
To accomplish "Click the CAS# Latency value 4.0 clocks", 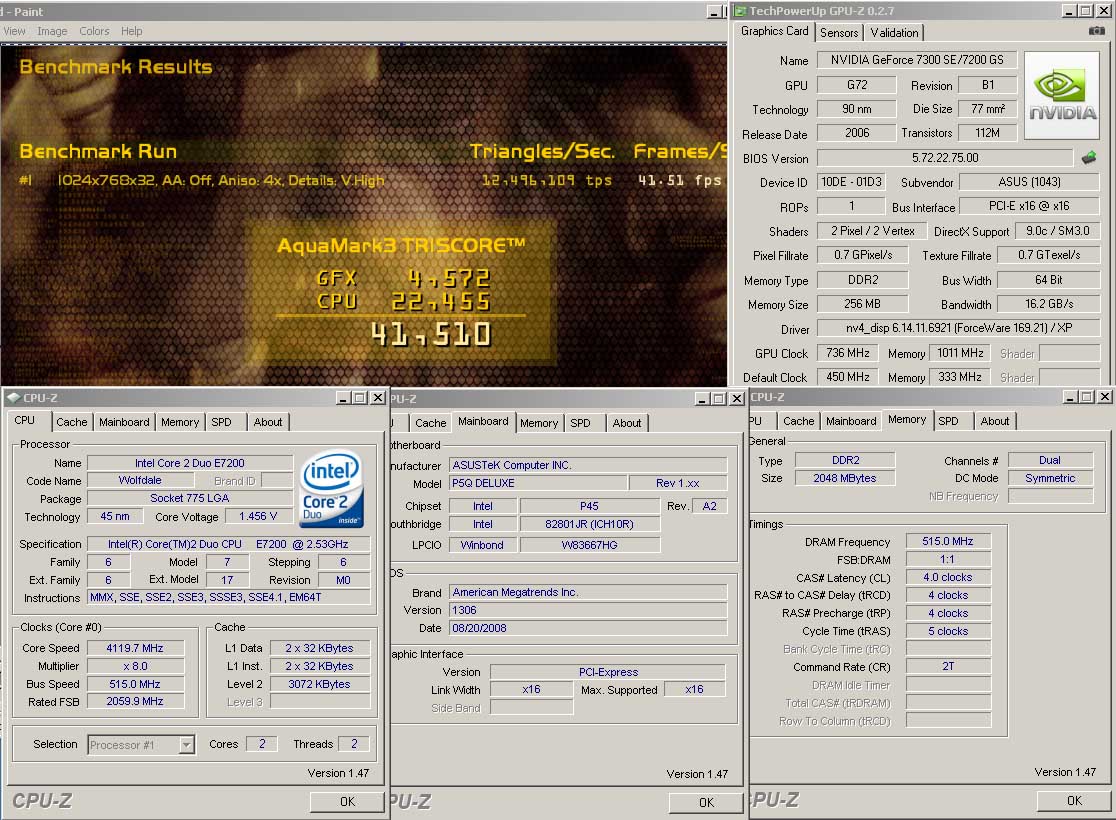I will coord(947,577).
